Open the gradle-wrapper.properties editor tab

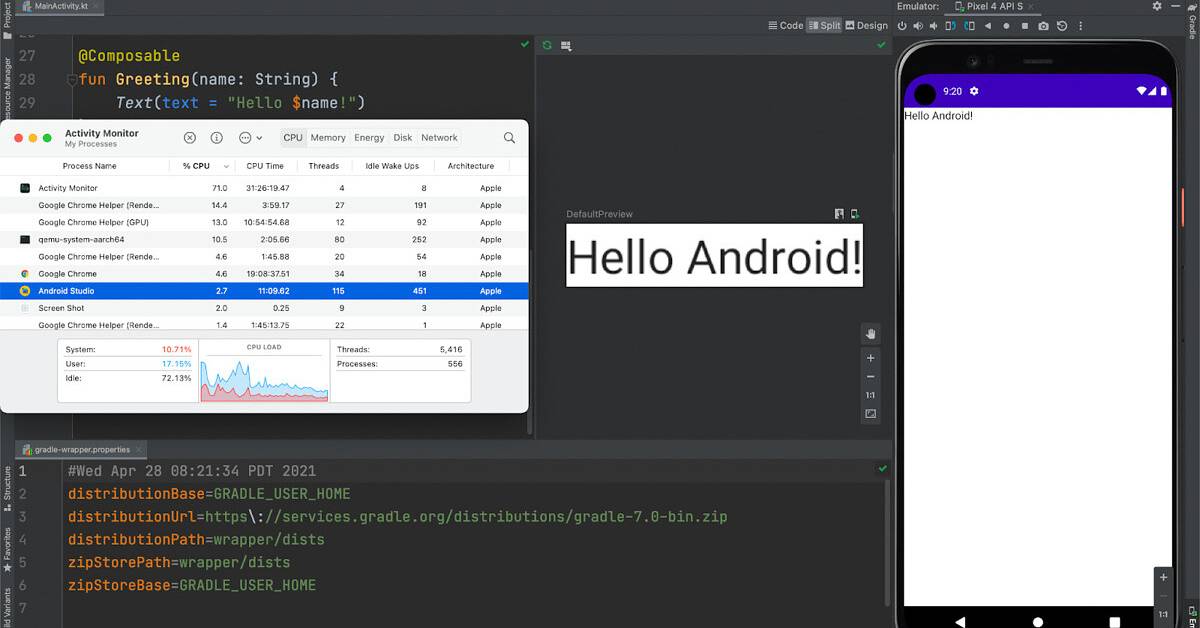point(82,449)
